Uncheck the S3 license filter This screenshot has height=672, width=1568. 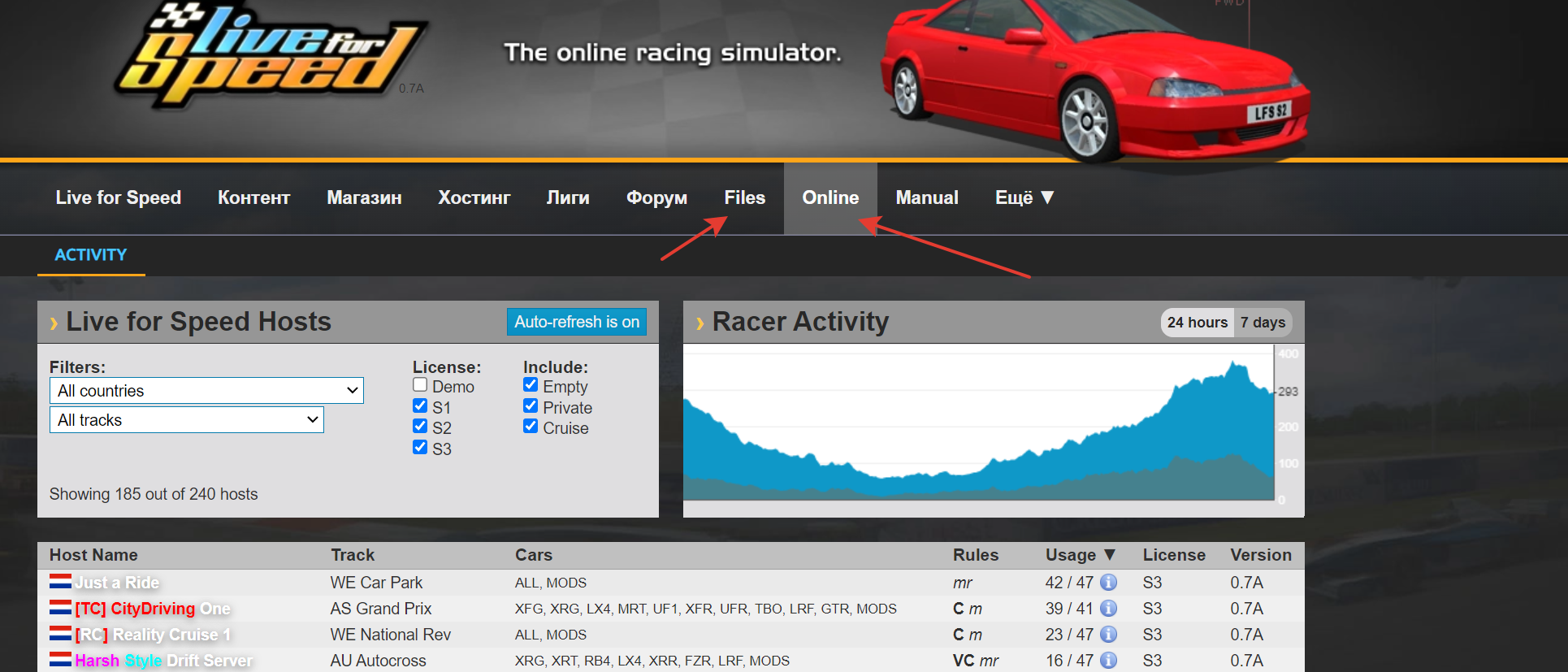420,447
